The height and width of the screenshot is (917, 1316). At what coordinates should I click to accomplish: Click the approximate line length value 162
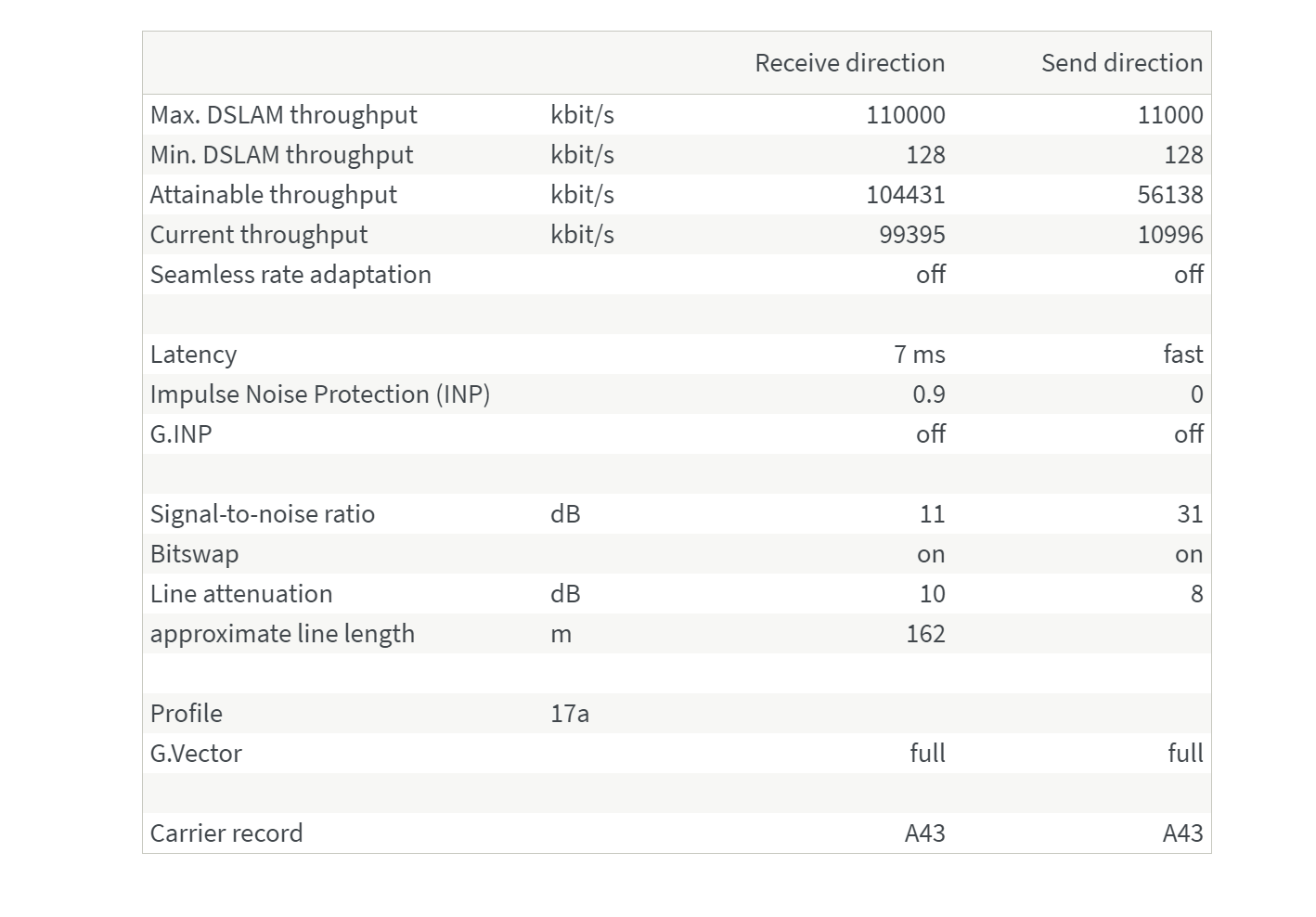click(925, 634)
